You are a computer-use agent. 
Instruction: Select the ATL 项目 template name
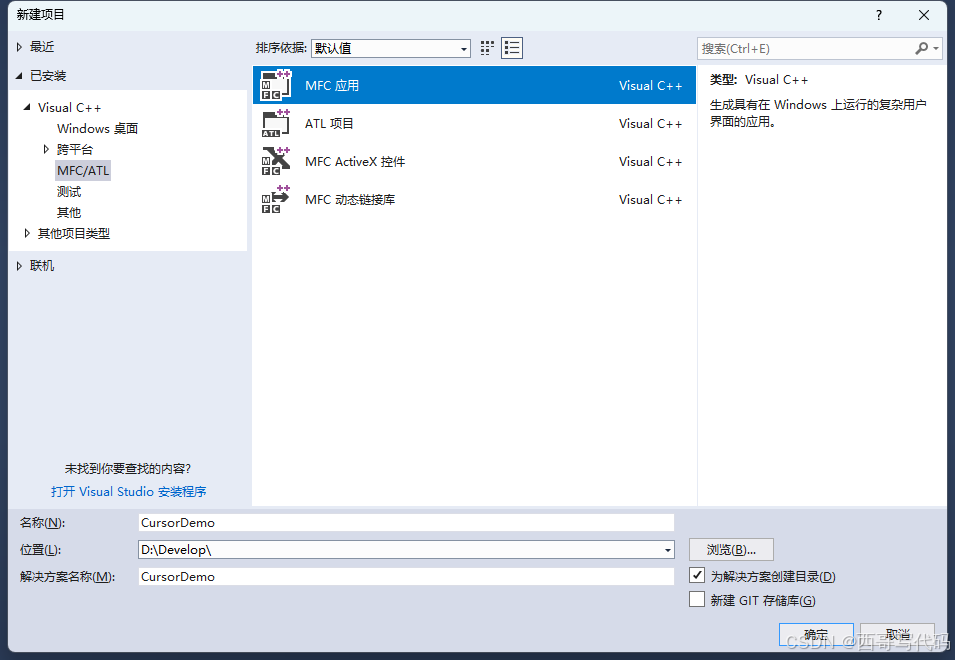pos(329,124)
